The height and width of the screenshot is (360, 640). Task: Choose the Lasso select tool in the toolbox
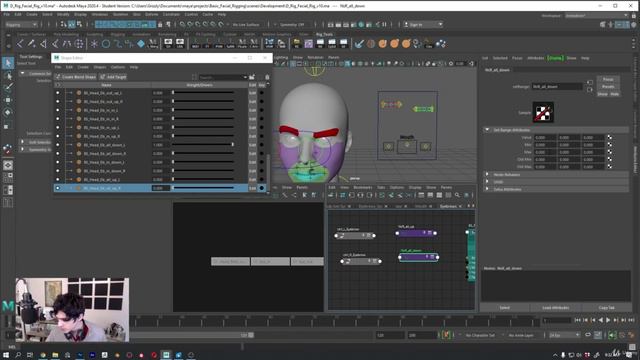(8, 75)
